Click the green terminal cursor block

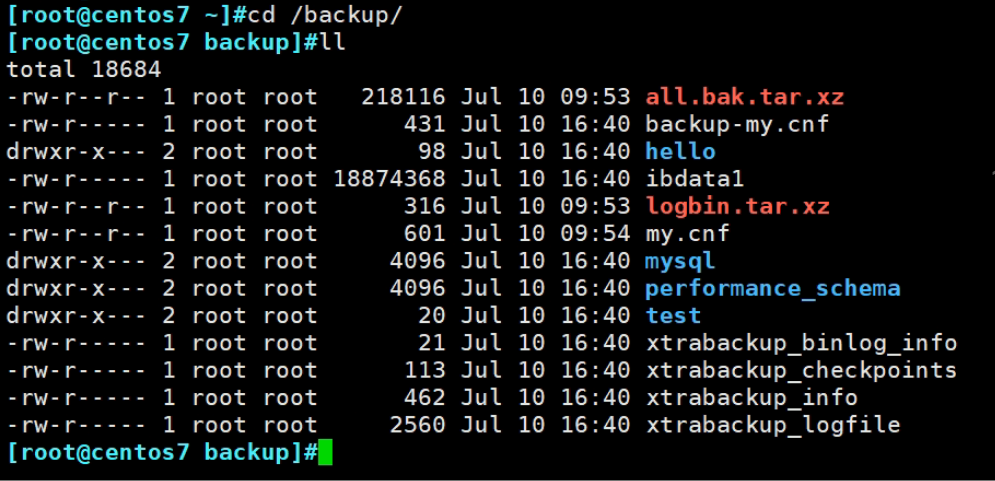(x=324, y=452)
